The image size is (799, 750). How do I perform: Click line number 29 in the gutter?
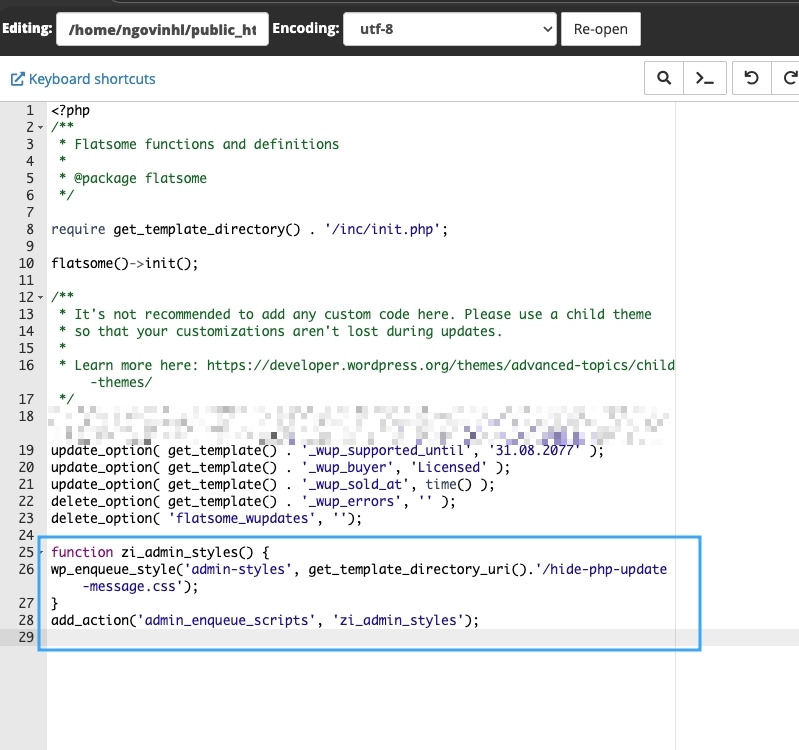[x=26, y=637]
